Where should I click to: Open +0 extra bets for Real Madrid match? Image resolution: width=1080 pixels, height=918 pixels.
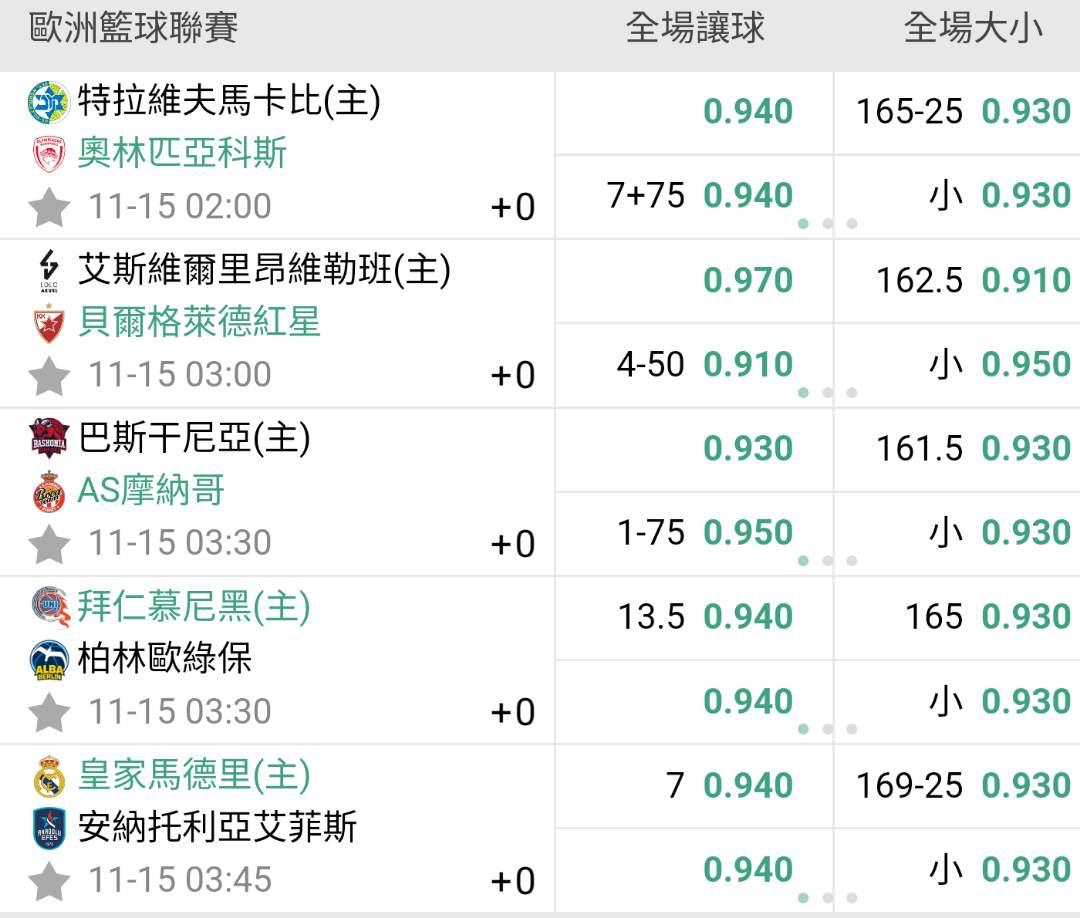(x=512, y=881)
